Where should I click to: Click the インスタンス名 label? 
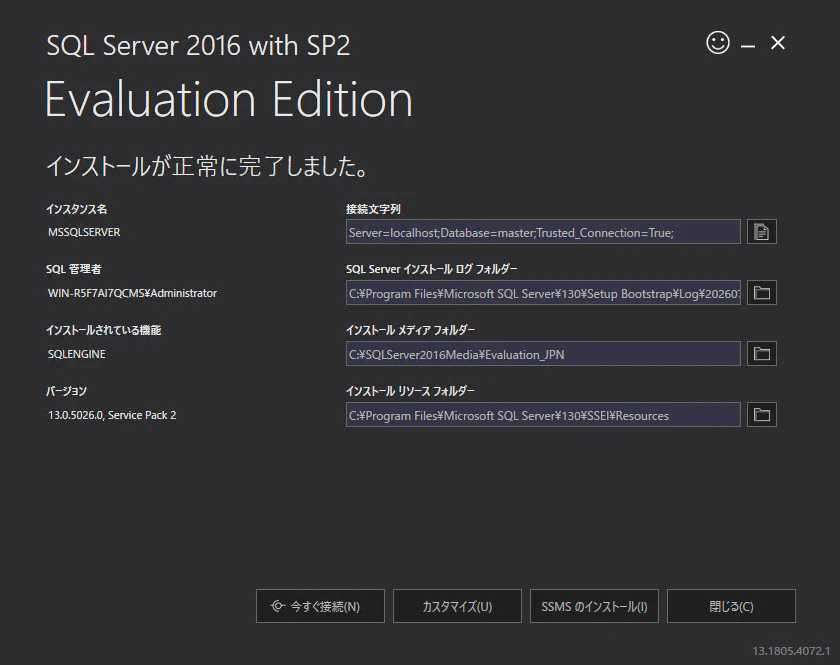(x=77, y=209)
